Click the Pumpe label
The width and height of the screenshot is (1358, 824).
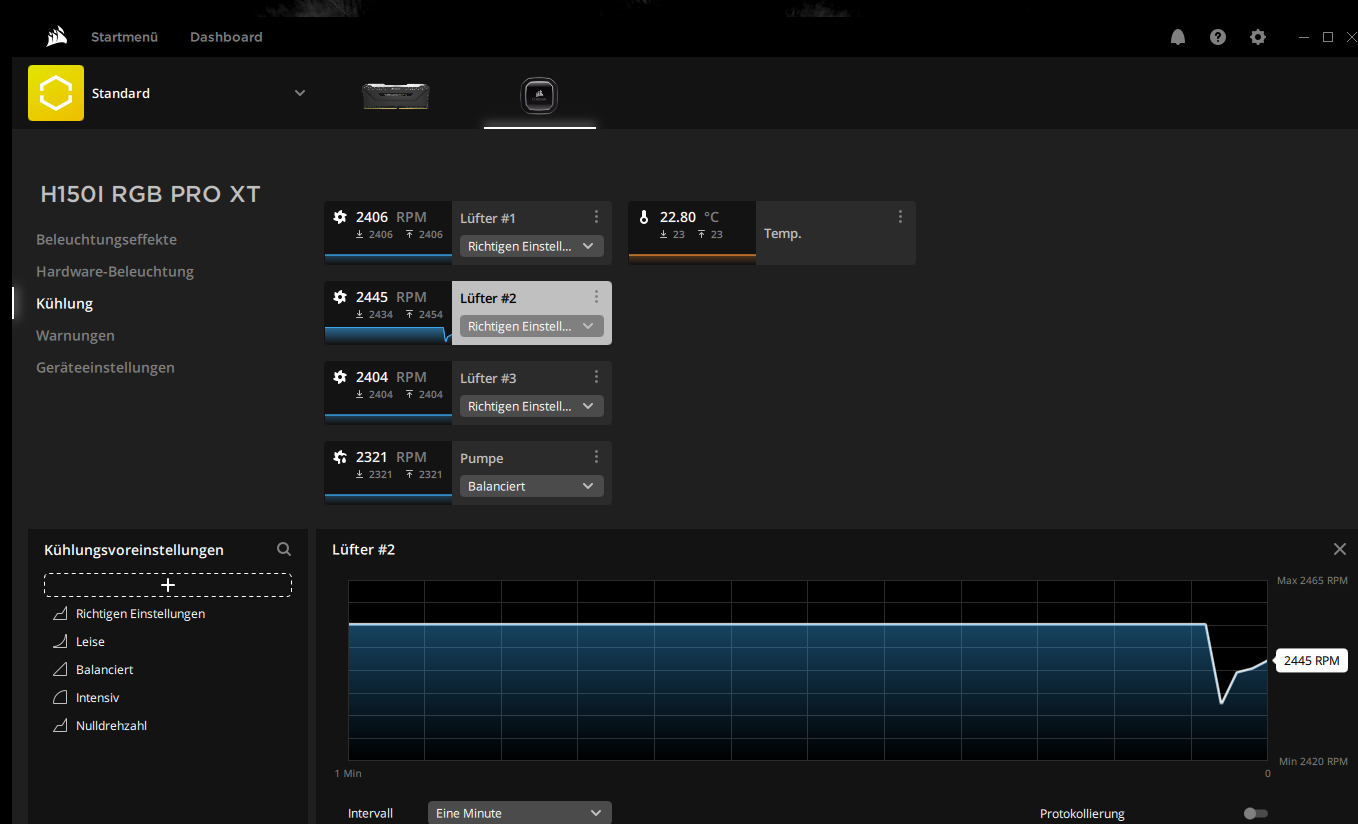pos(482,458)
